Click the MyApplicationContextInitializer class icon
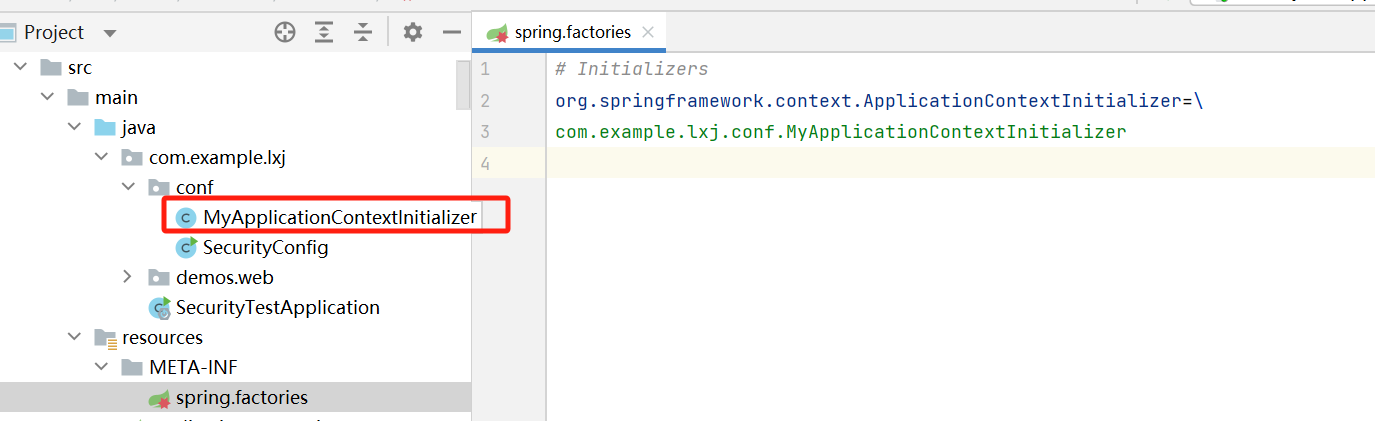 [x=186, y=217]
